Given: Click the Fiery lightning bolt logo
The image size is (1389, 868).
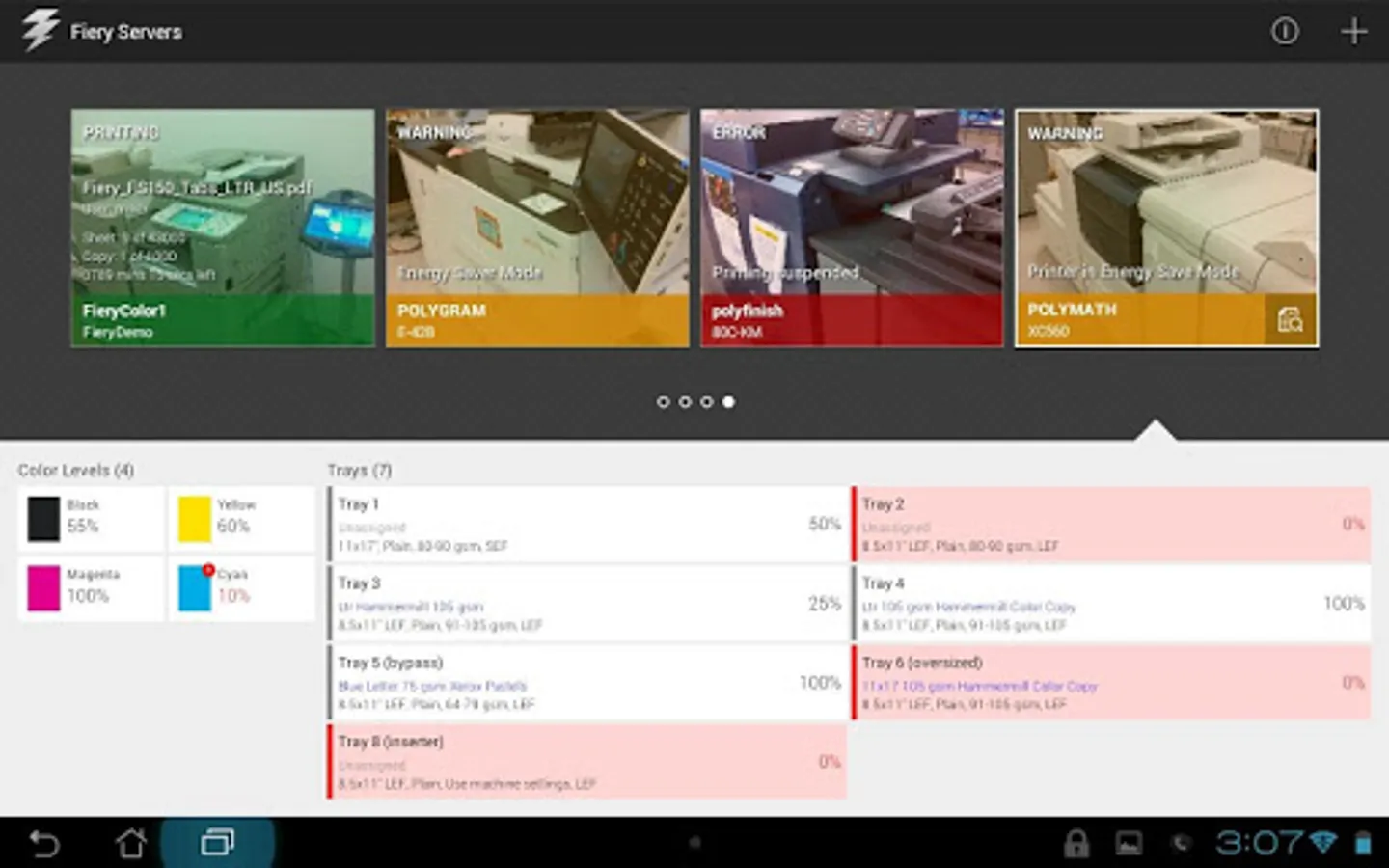Looking at the screenshot, I should (40, 30).
